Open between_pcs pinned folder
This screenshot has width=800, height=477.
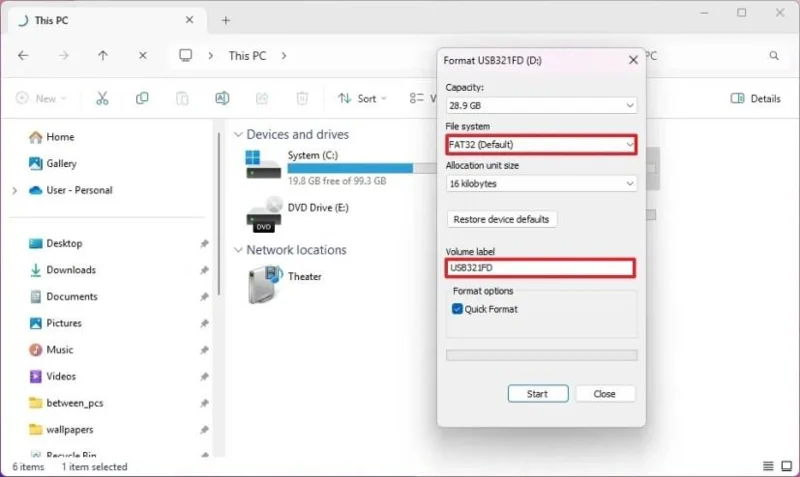(x=66, y=403)
